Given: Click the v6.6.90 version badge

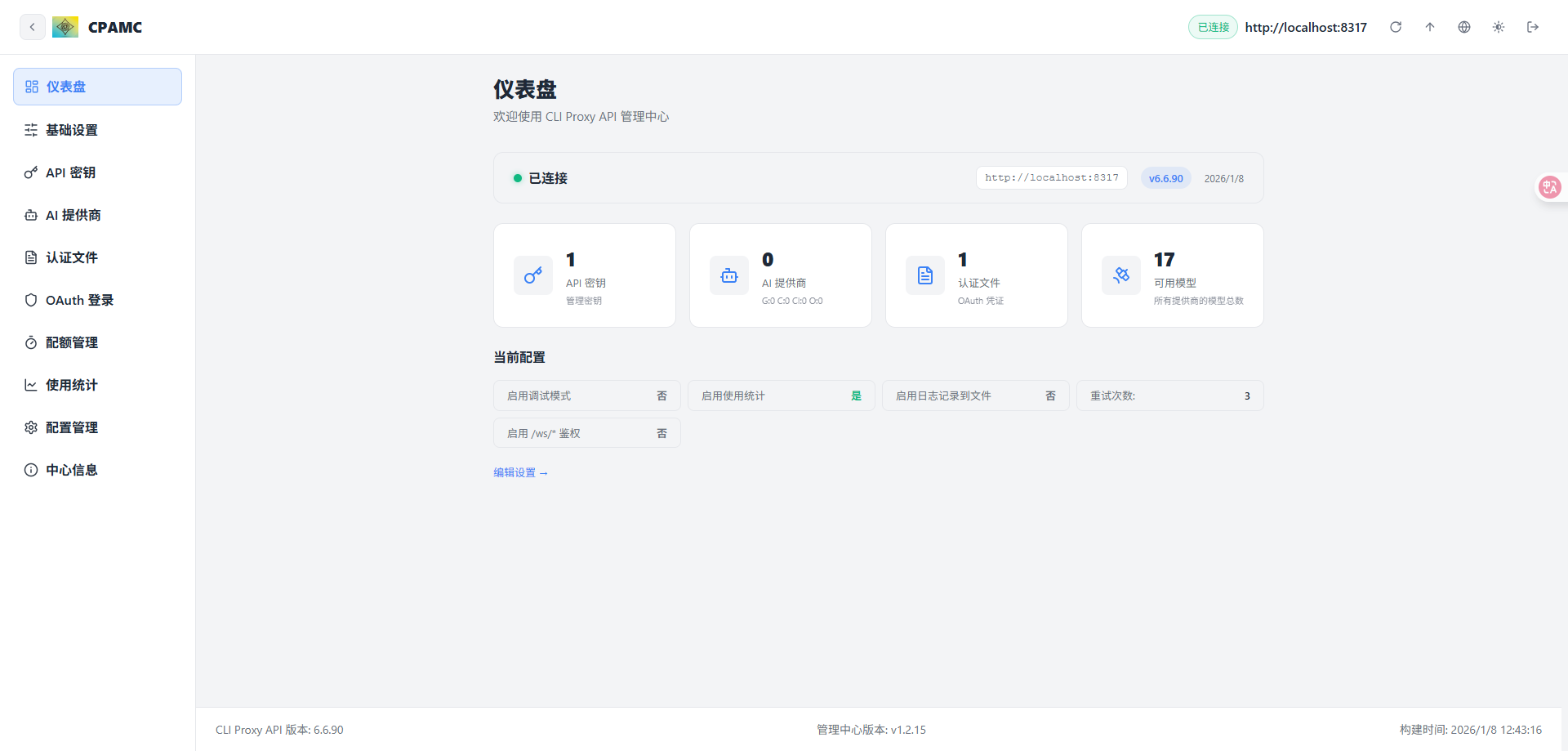Looking at the screenshot, I should tap(1165, 178).
